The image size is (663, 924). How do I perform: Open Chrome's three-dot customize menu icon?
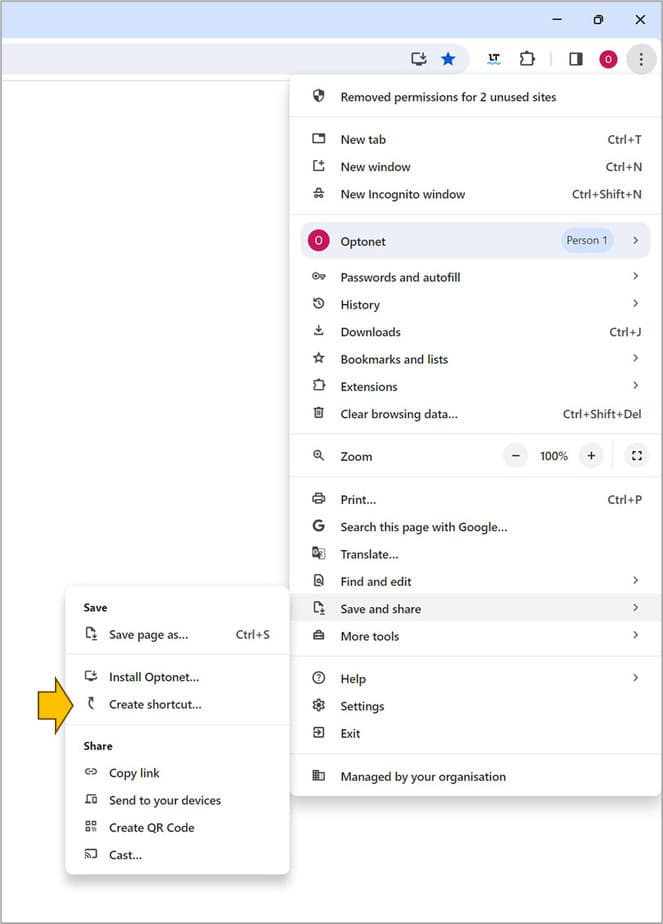[x=641, y=59]
